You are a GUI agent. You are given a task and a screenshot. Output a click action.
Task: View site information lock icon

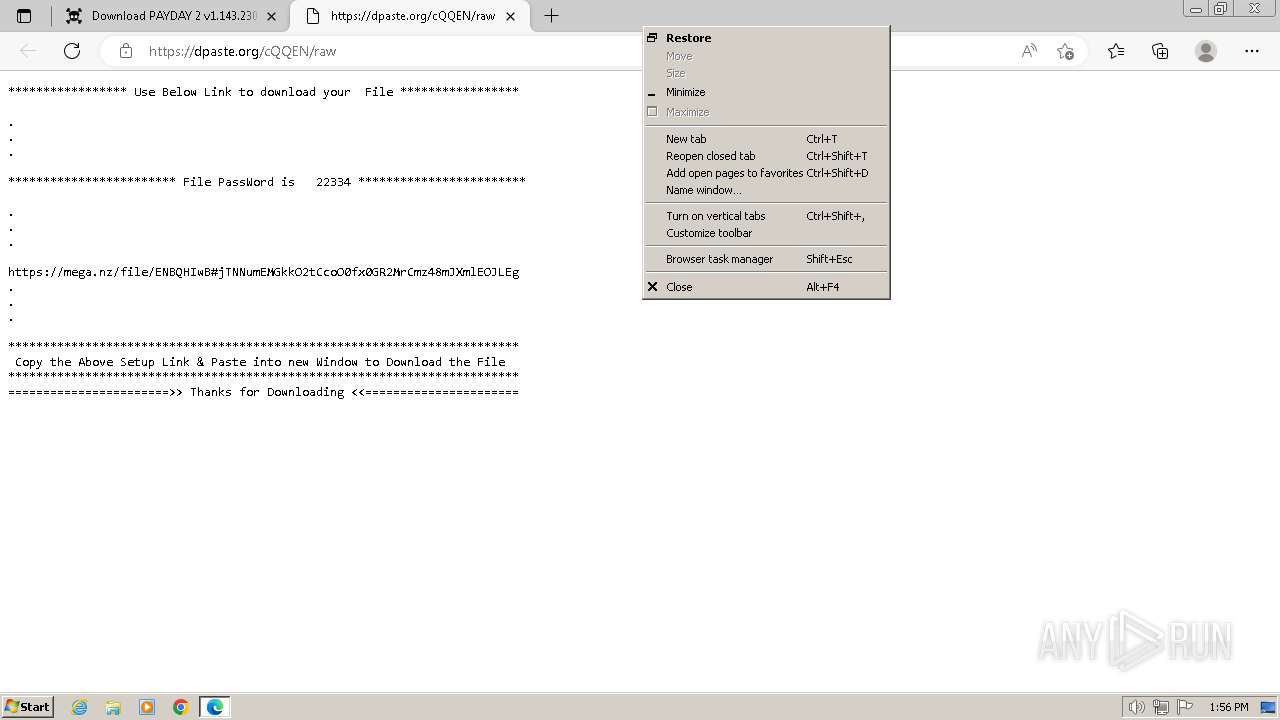[x=125, y=51]
